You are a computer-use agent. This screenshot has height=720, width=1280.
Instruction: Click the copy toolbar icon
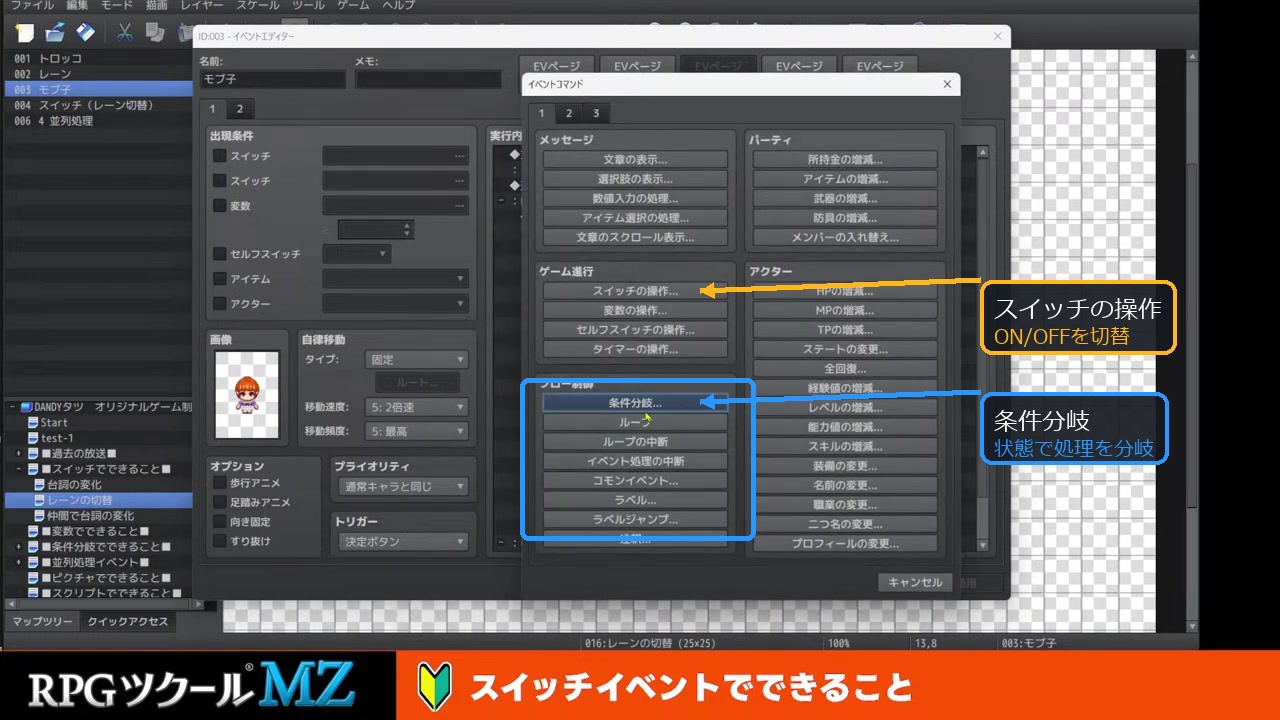coord(155,32)
